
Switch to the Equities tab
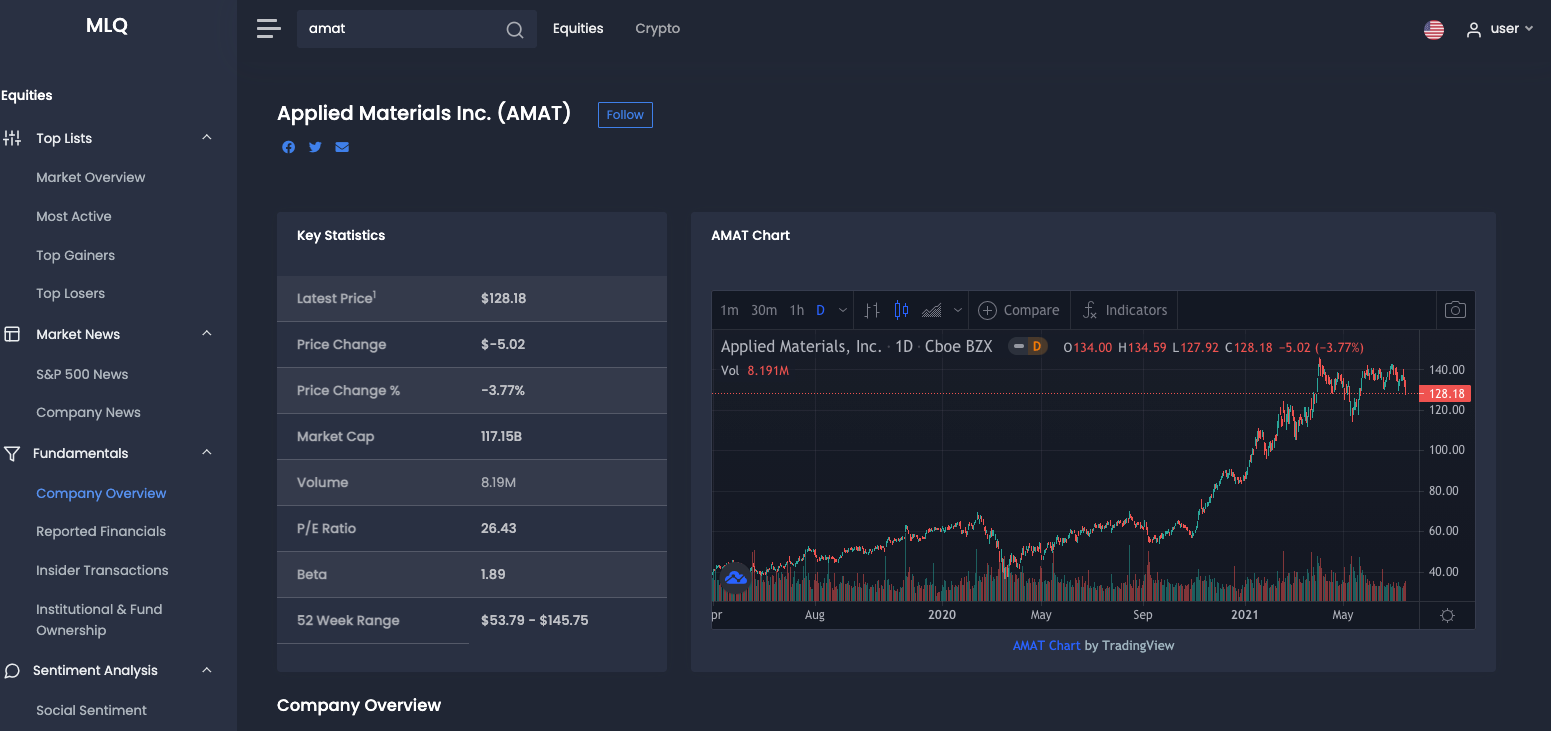[x=578, y=29]
